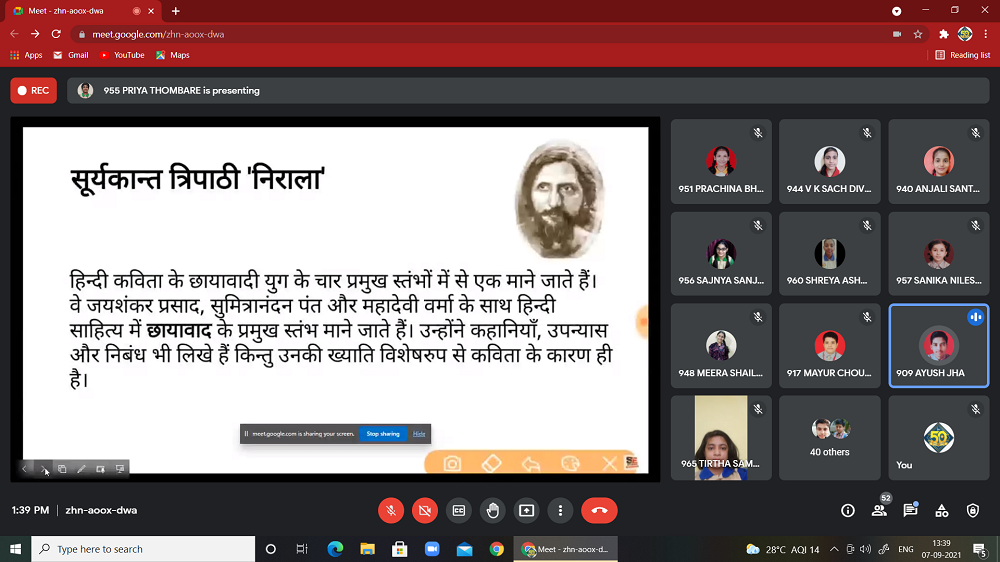Click the Stop sharing button

(x=382, y=434)
